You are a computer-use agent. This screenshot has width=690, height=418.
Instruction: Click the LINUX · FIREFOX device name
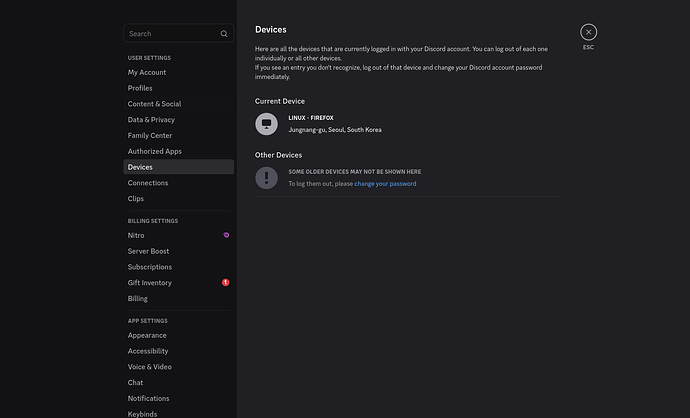pos(311,118)
